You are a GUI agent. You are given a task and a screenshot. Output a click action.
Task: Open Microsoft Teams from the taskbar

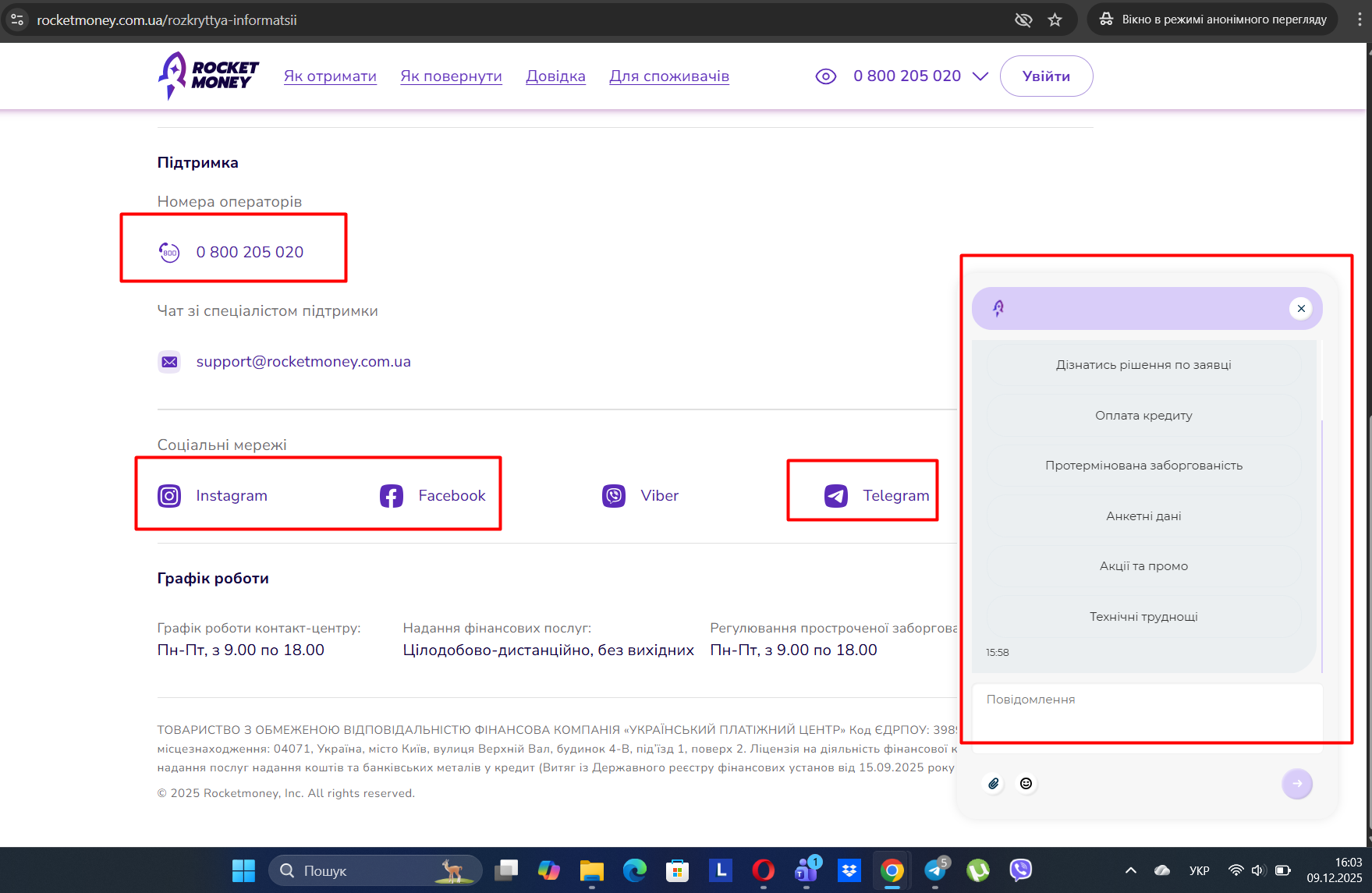point(807,870)
